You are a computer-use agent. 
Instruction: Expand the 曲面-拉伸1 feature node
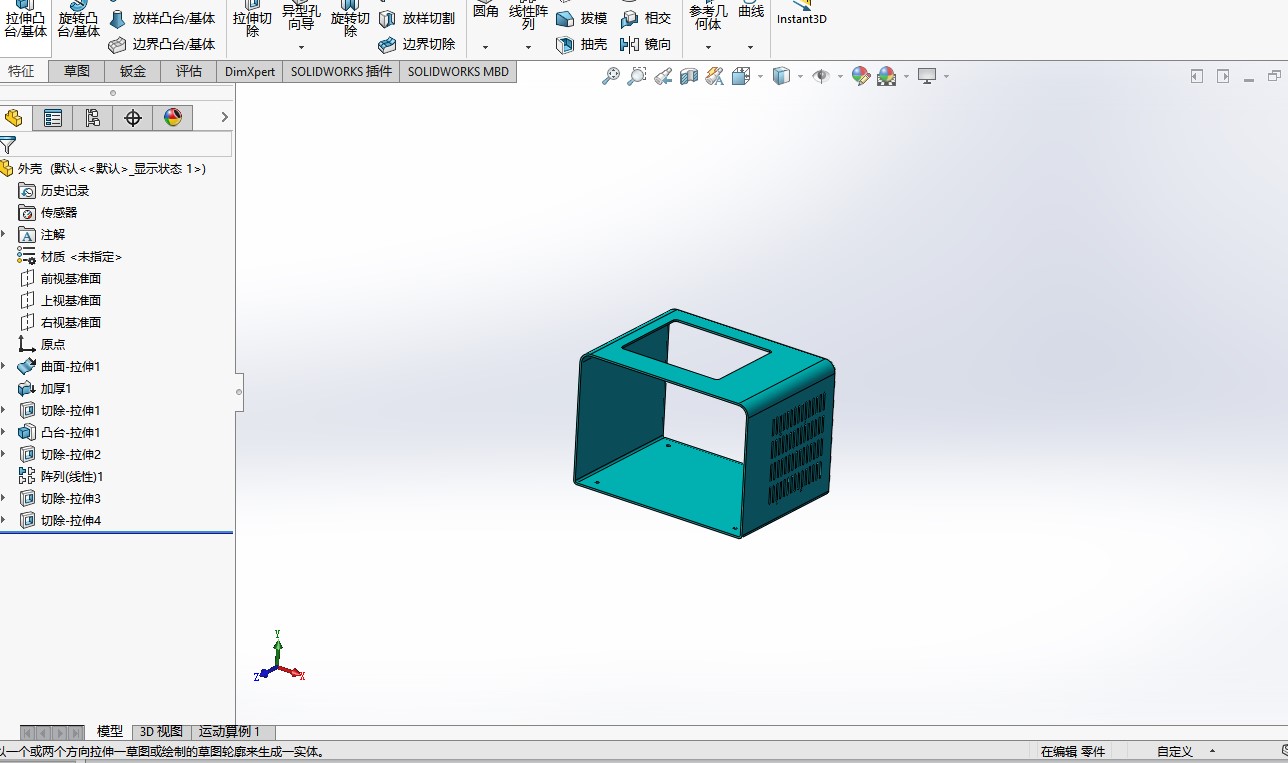click(4, 366)
